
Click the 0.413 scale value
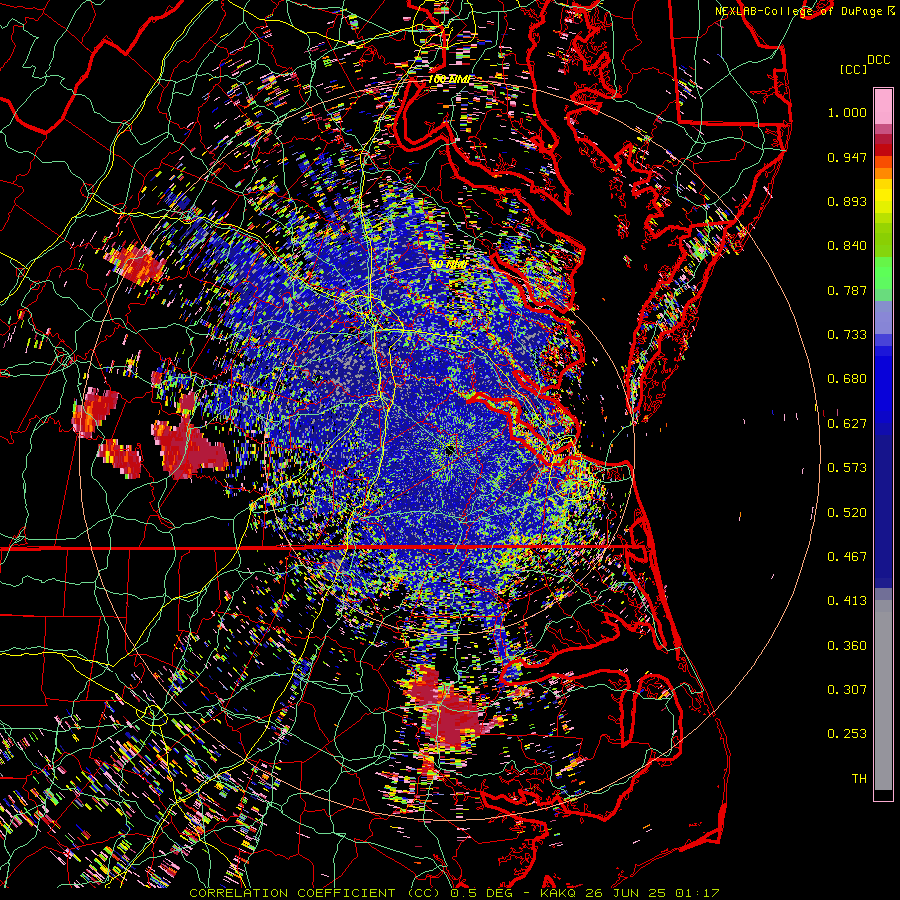tap(847, 601)
